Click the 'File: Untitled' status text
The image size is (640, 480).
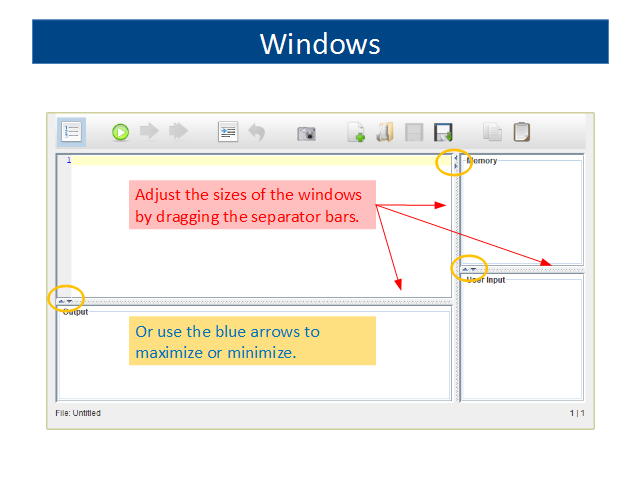[x=78, y=413]
